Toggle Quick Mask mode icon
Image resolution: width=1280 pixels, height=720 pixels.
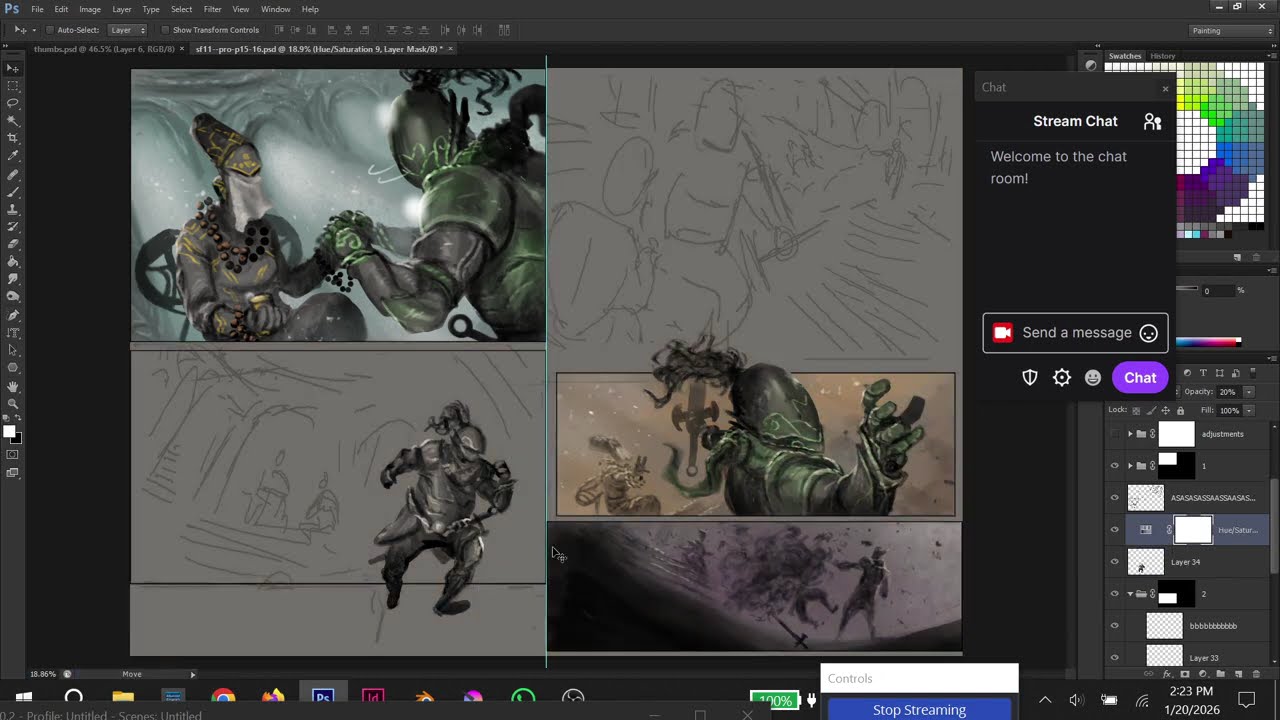pos(13,455)
